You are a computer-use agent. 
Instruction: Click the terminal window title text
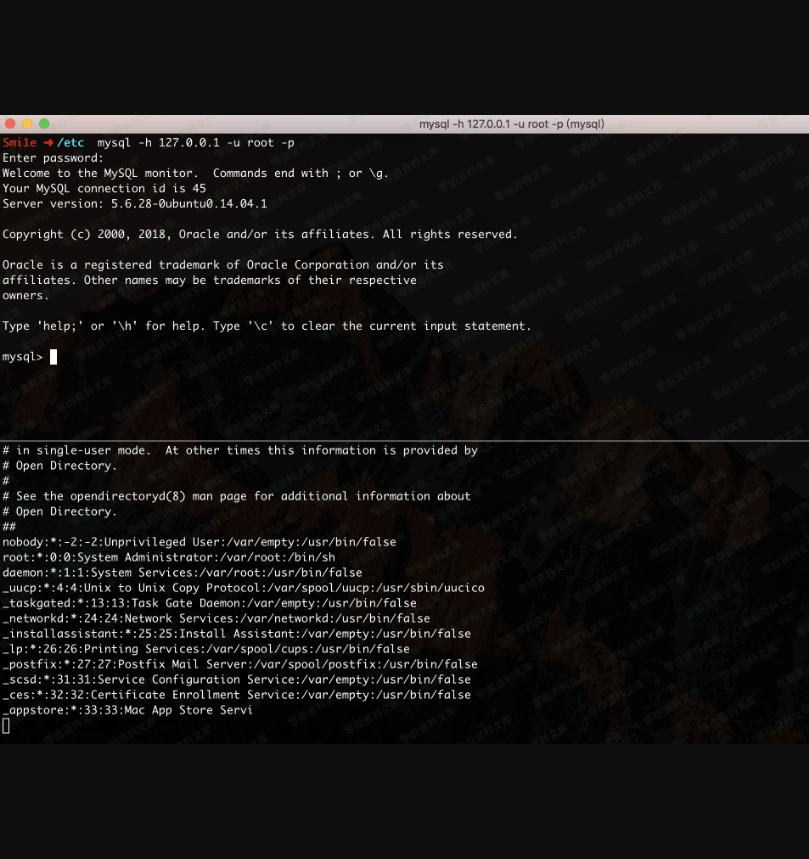point(511,124)
